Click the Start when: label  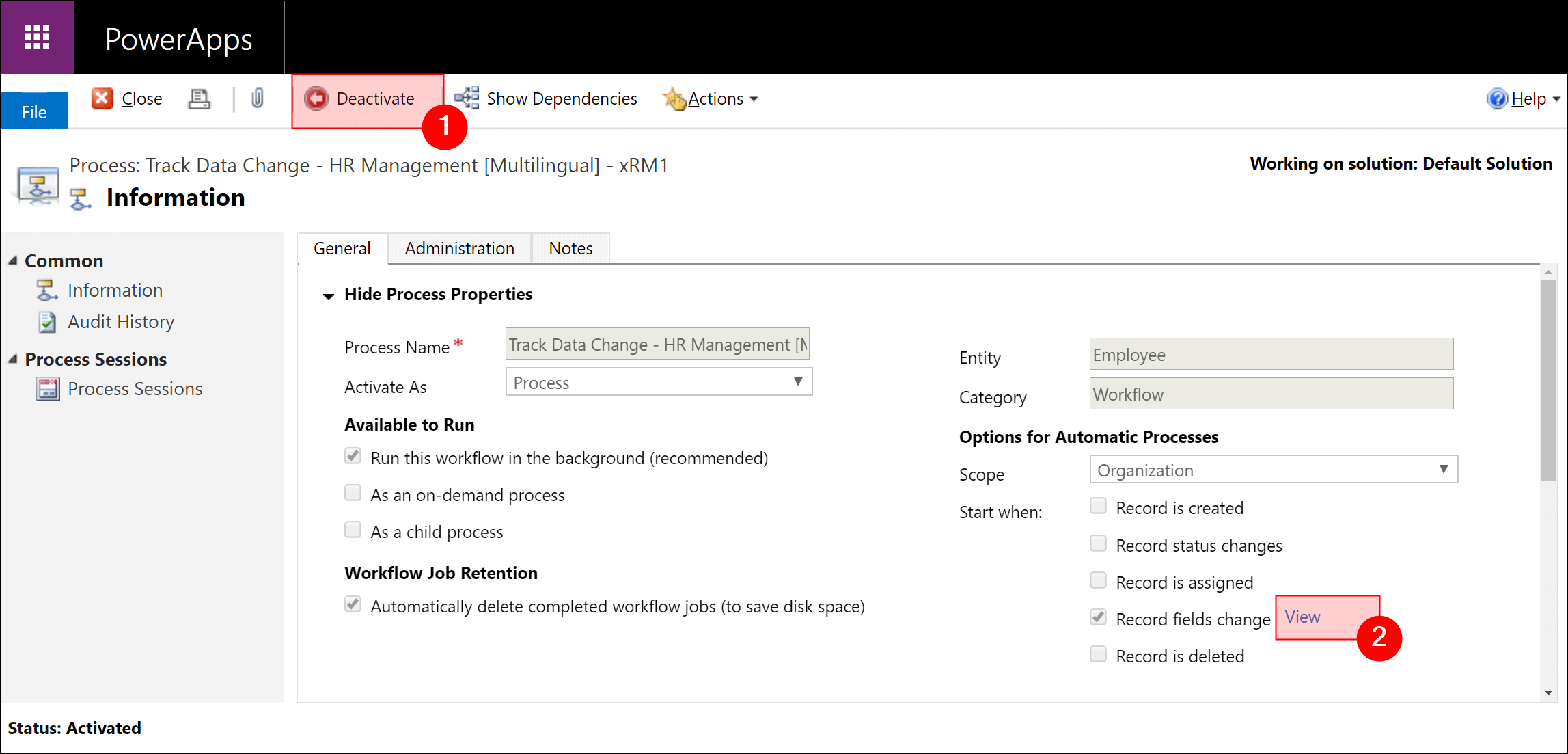1000,512
